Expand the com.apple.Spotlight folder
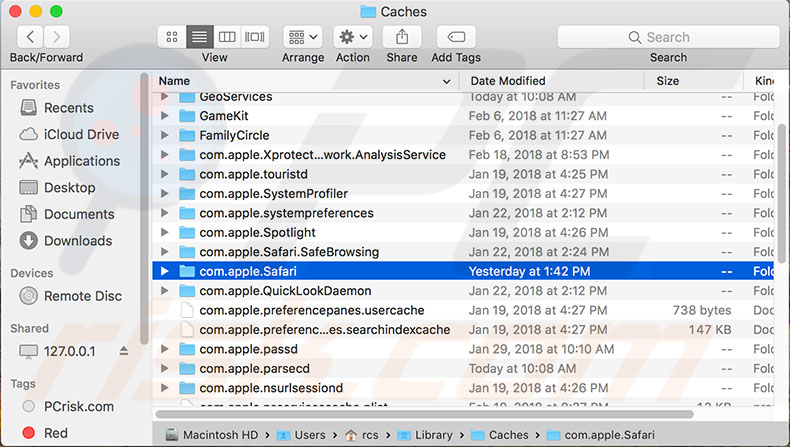This screenshot has width=790, height=447. (164, 232)
